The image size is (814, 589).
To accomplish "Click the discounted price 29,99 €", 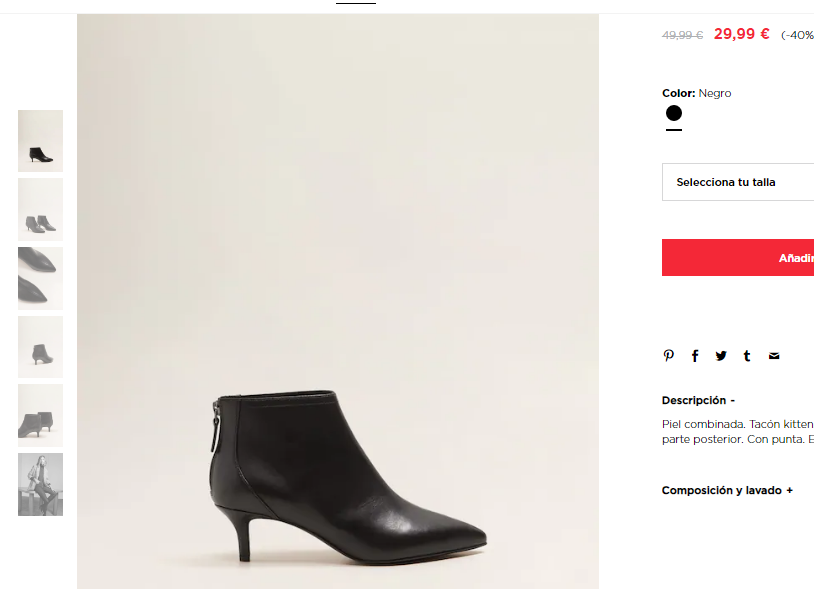I will click(741, 34).
